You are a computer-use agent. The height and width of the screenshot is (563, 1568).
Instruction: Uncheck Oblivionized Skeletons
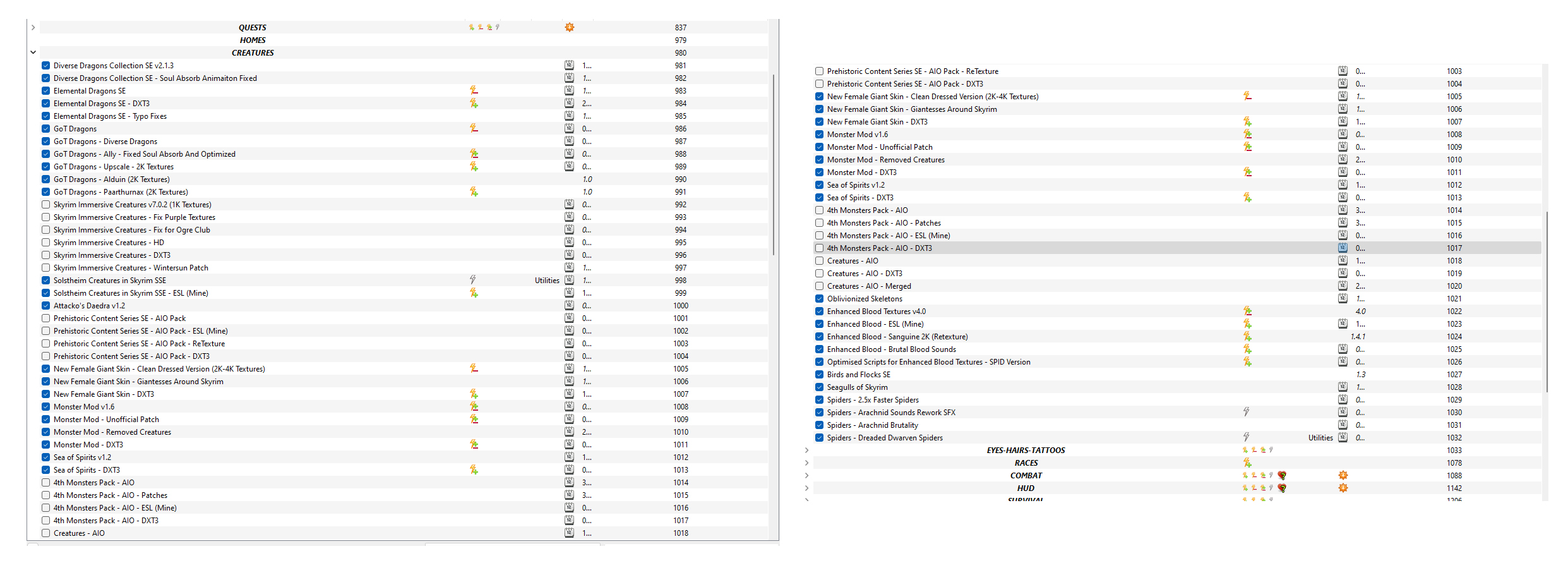(x=819, y=298)
